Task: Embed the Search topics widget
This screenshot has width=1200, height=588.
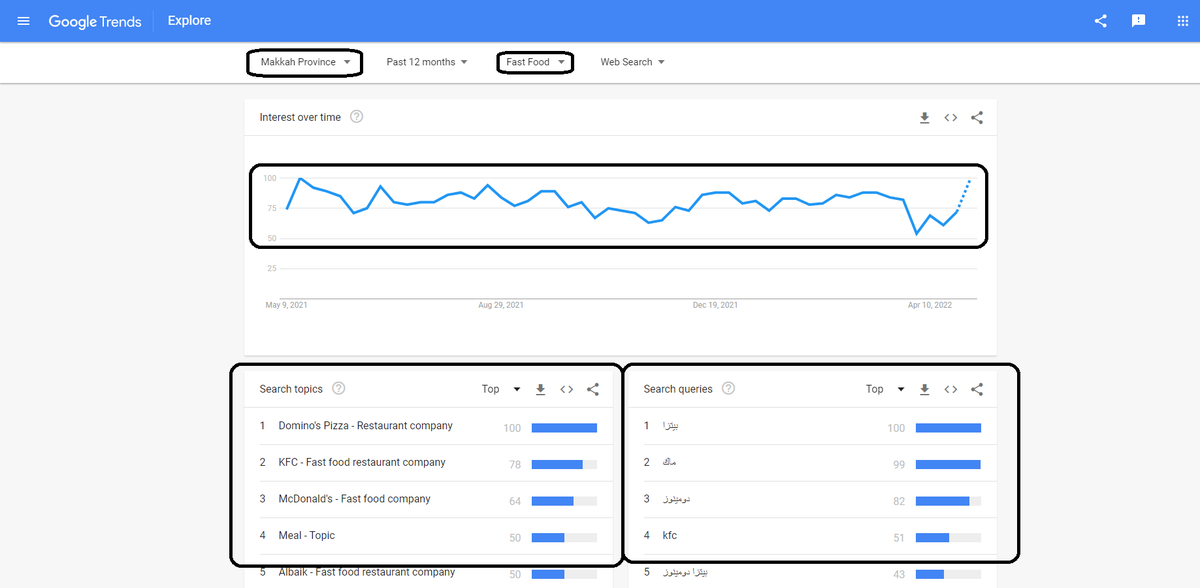Action: (567, 390)
